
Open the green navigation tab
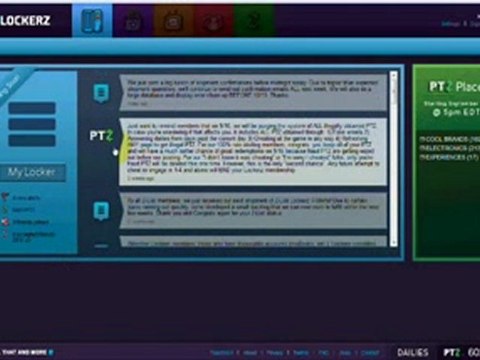coord(254,21)
